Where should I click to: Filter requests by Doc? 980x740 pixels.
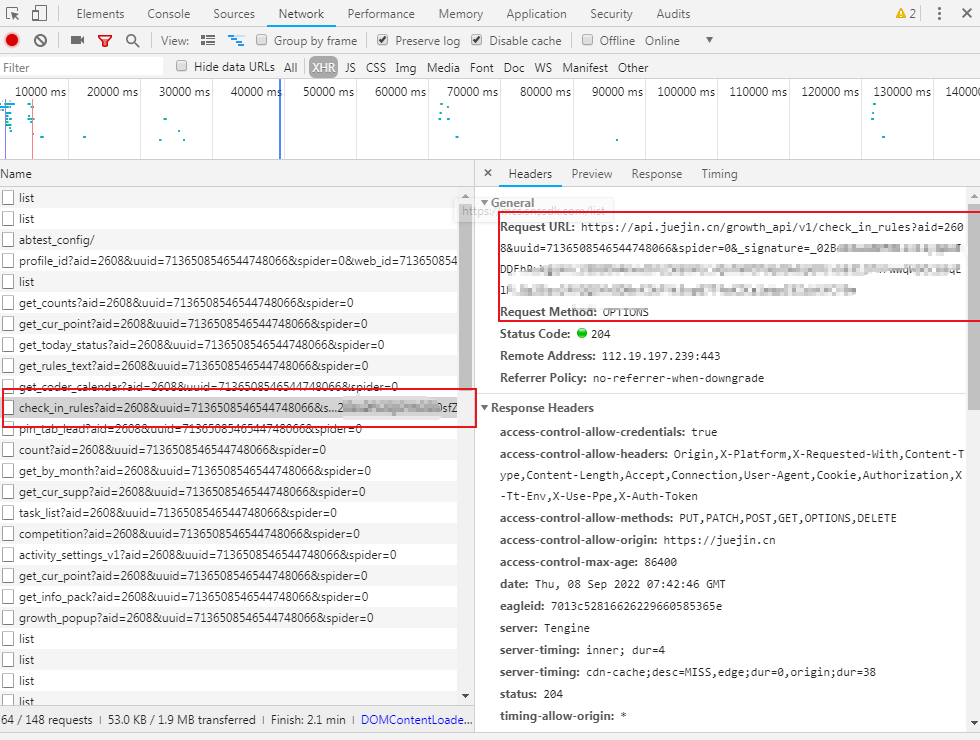tap(514, 68)
